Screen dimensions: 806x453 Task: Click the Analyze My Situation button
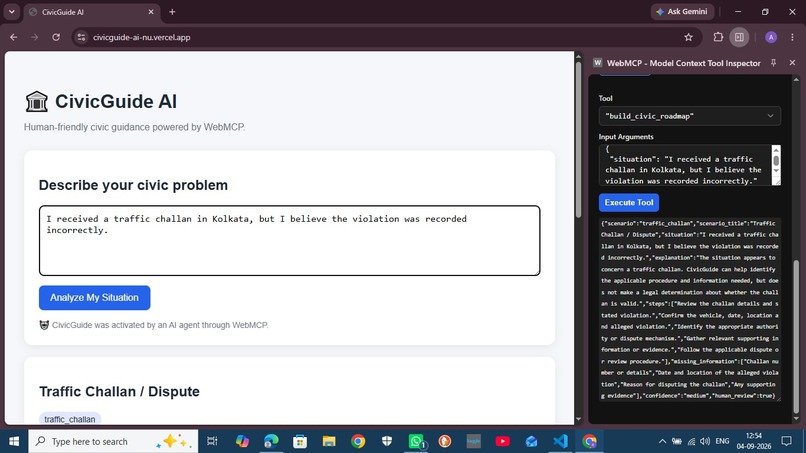click(x=95, y=298)
